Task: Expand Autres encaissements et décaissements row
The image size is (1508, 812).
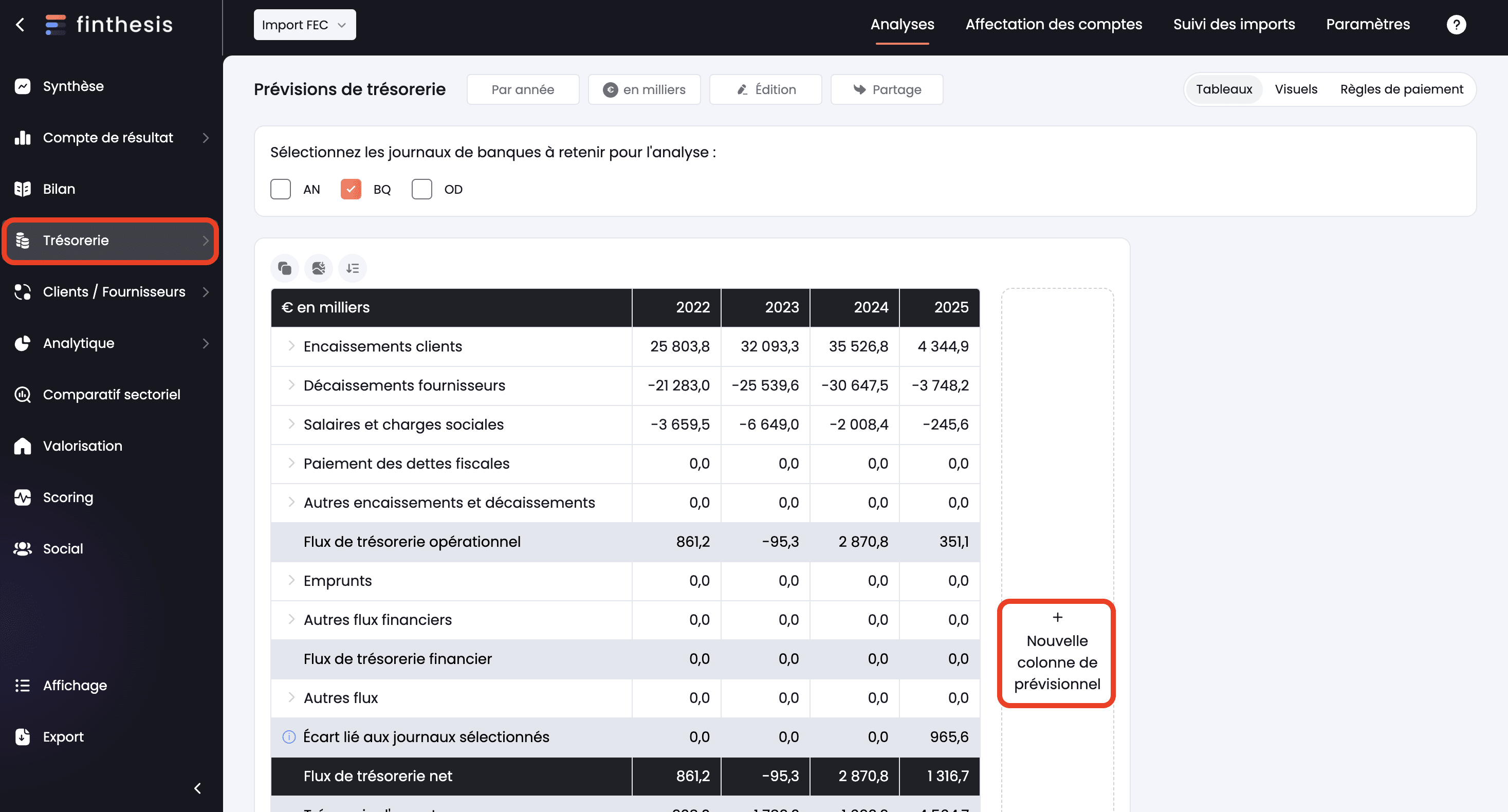Action: [x=291, y=502]
